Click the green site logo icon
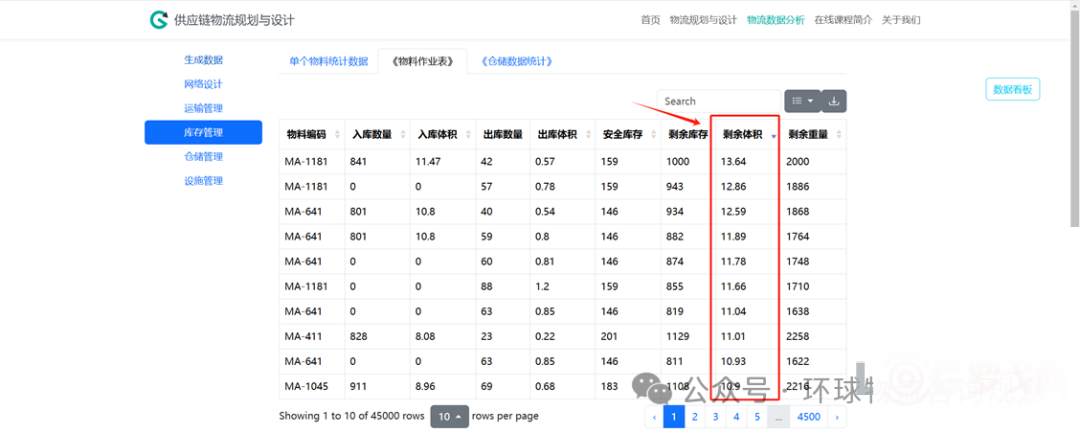The height and width of the screenshot is (433, 1080). tap(159, 19)
